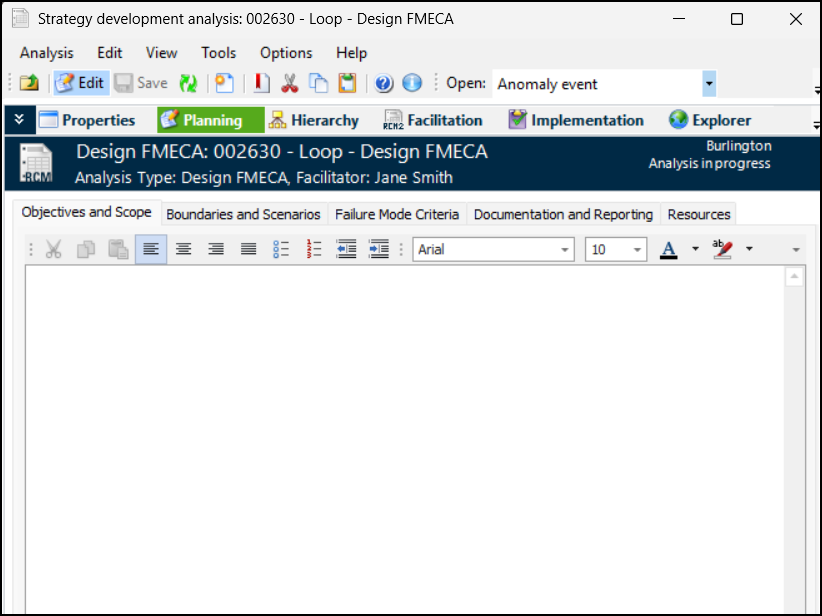Expand the font color arrow
The width and height of the screenshot is (822, 616).
[695, 249]
